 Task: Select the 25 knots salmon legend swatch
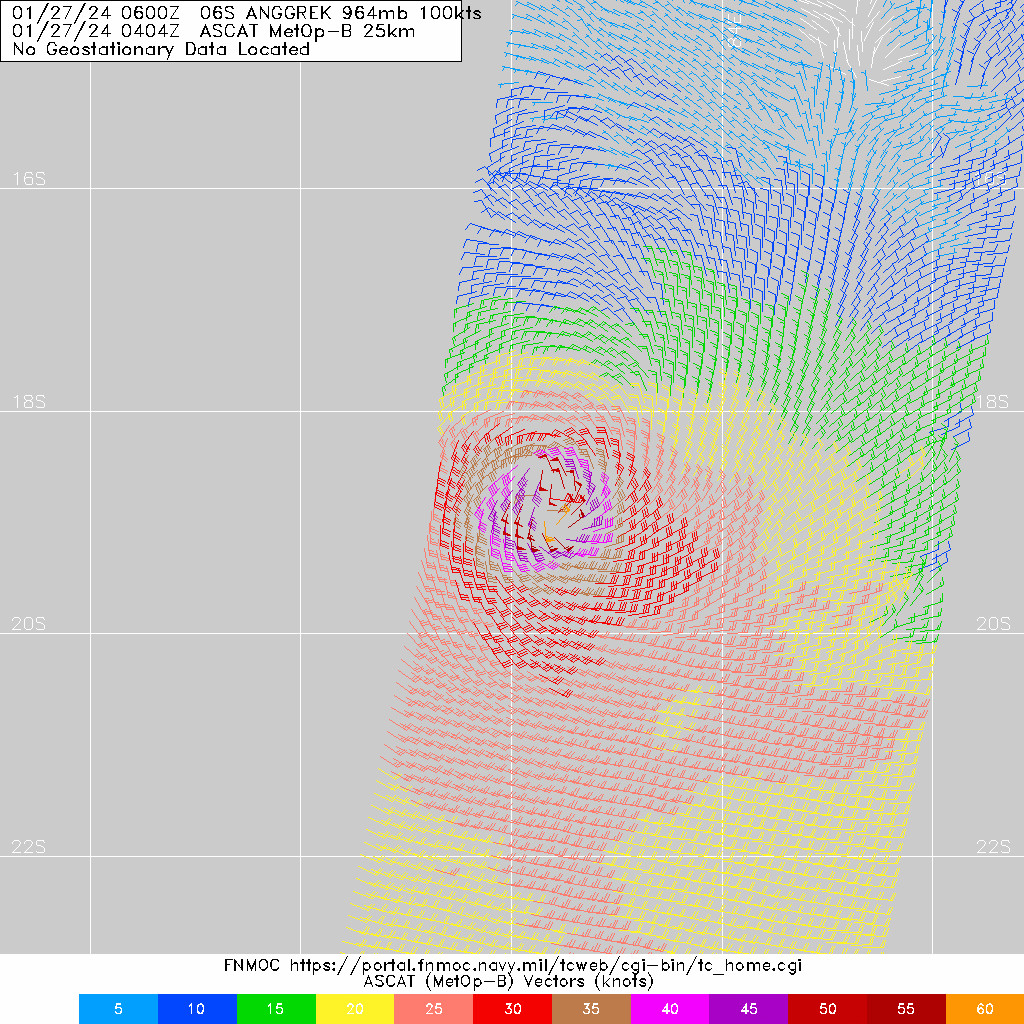point(433,1009)
